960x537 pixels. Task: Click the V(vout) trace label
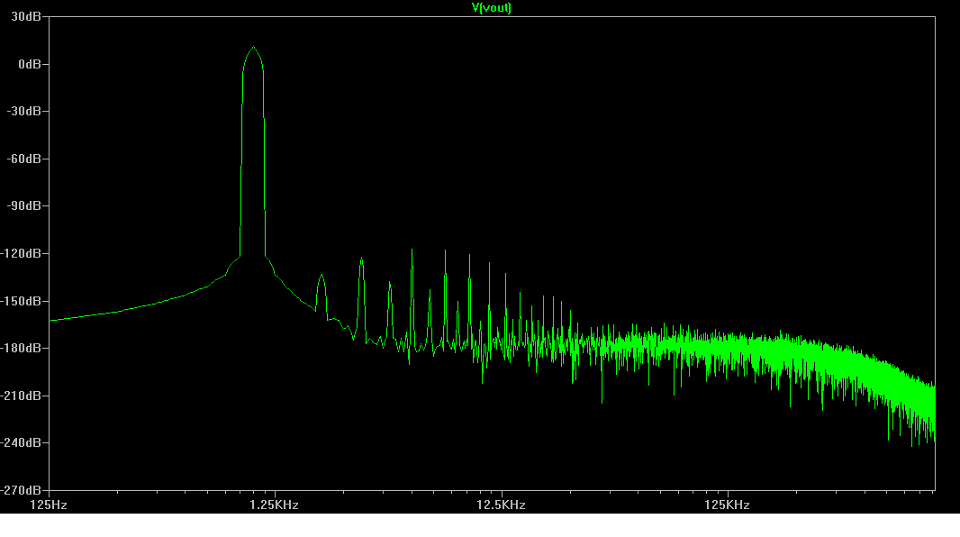click(491, 8)
